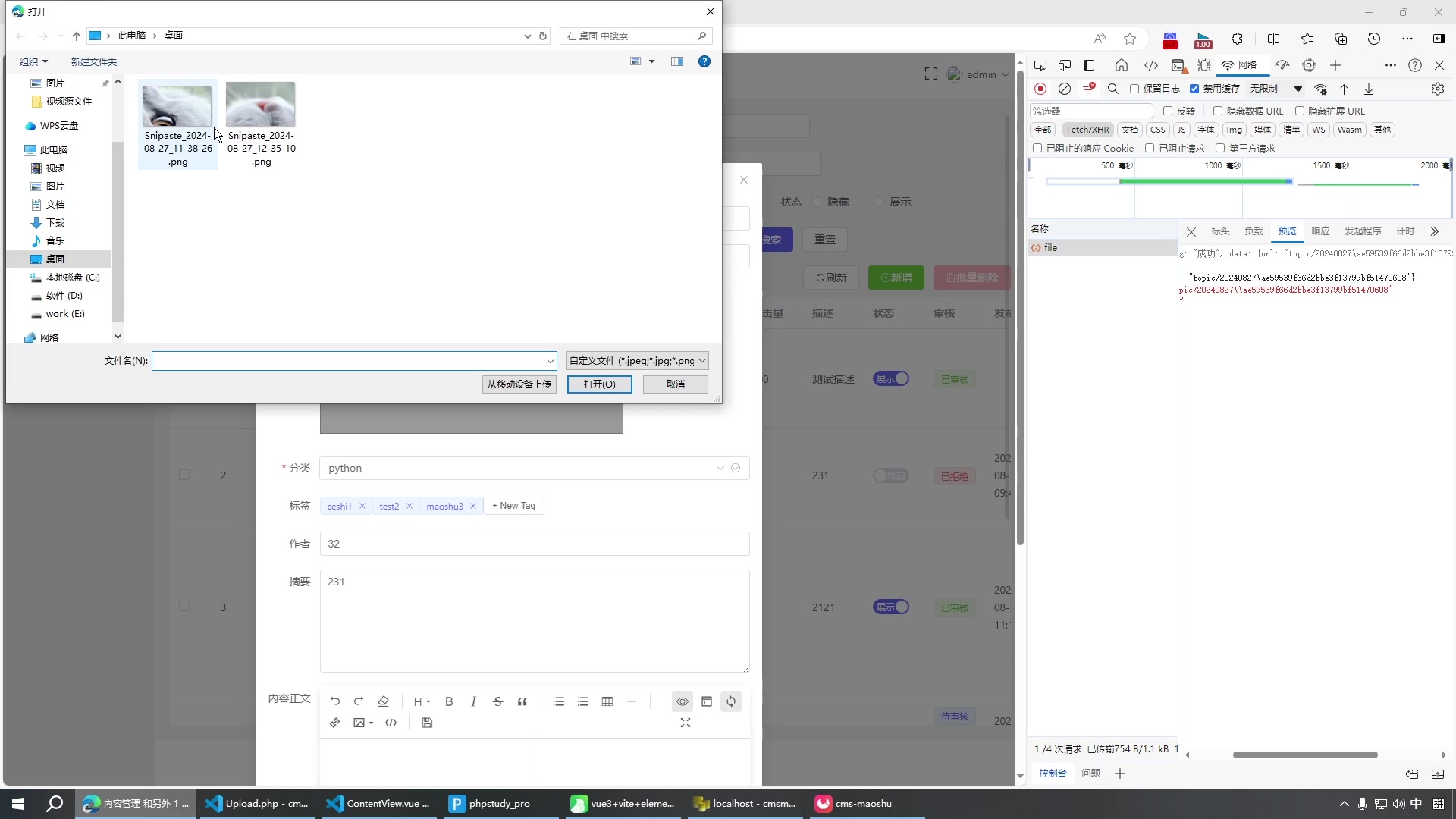
Task: Click the 重置 button
Action: pyautogui.click(x=825, y=240)
